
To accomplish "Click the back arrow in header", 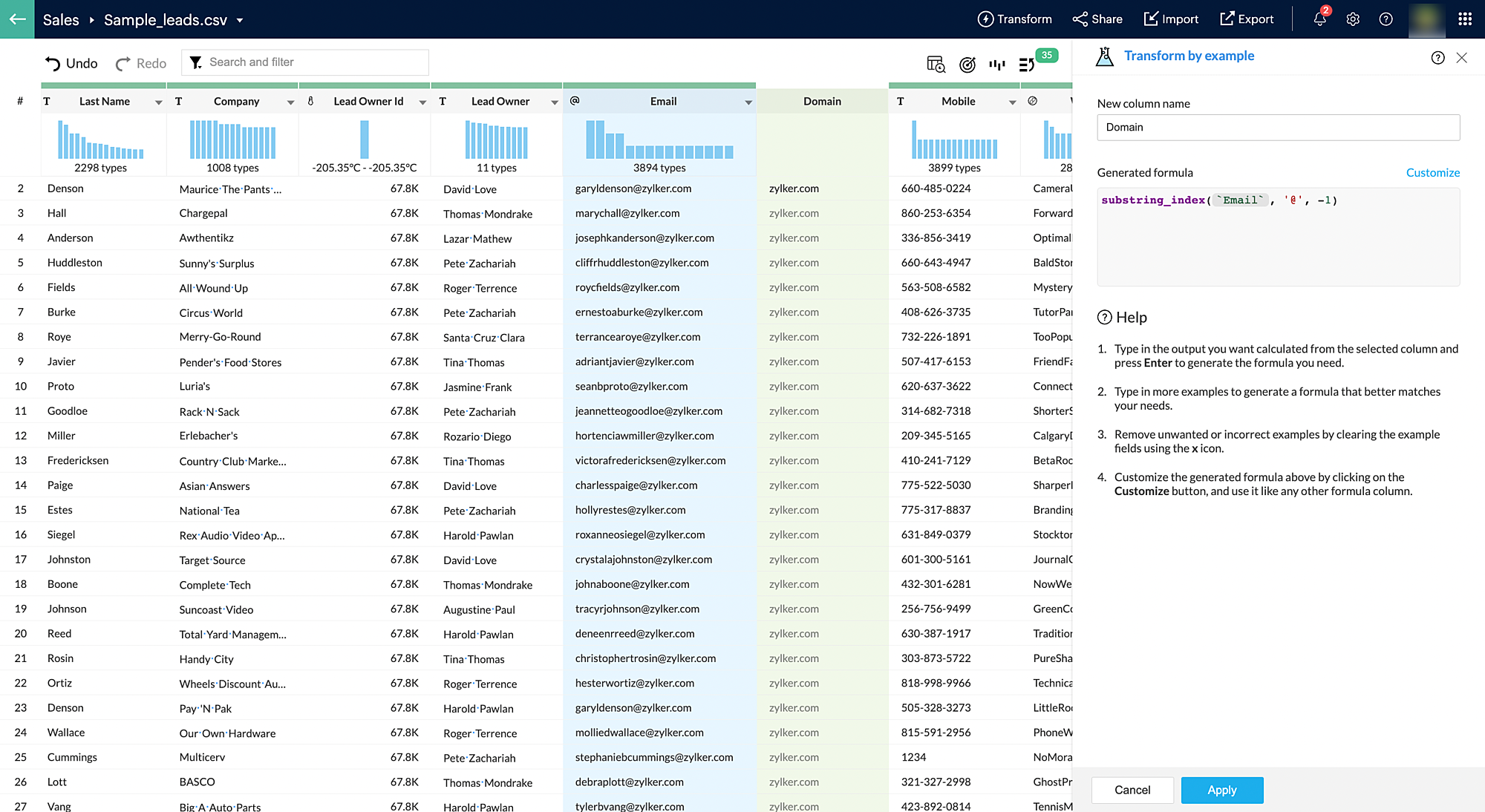I will pos(17,19).
